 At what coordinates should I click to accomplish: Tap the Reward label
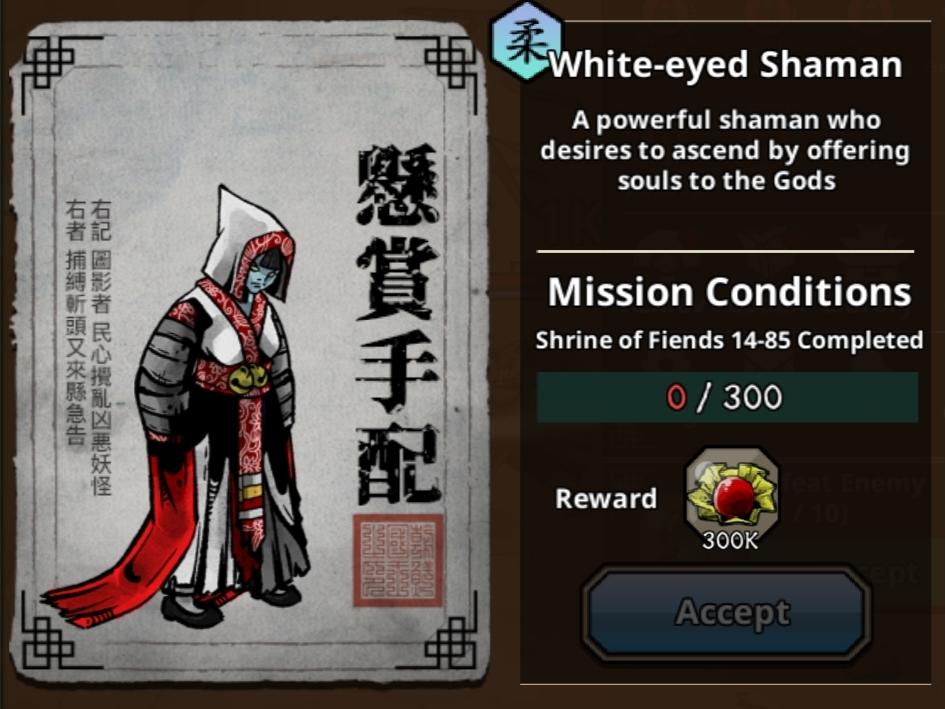coord(606,499)
